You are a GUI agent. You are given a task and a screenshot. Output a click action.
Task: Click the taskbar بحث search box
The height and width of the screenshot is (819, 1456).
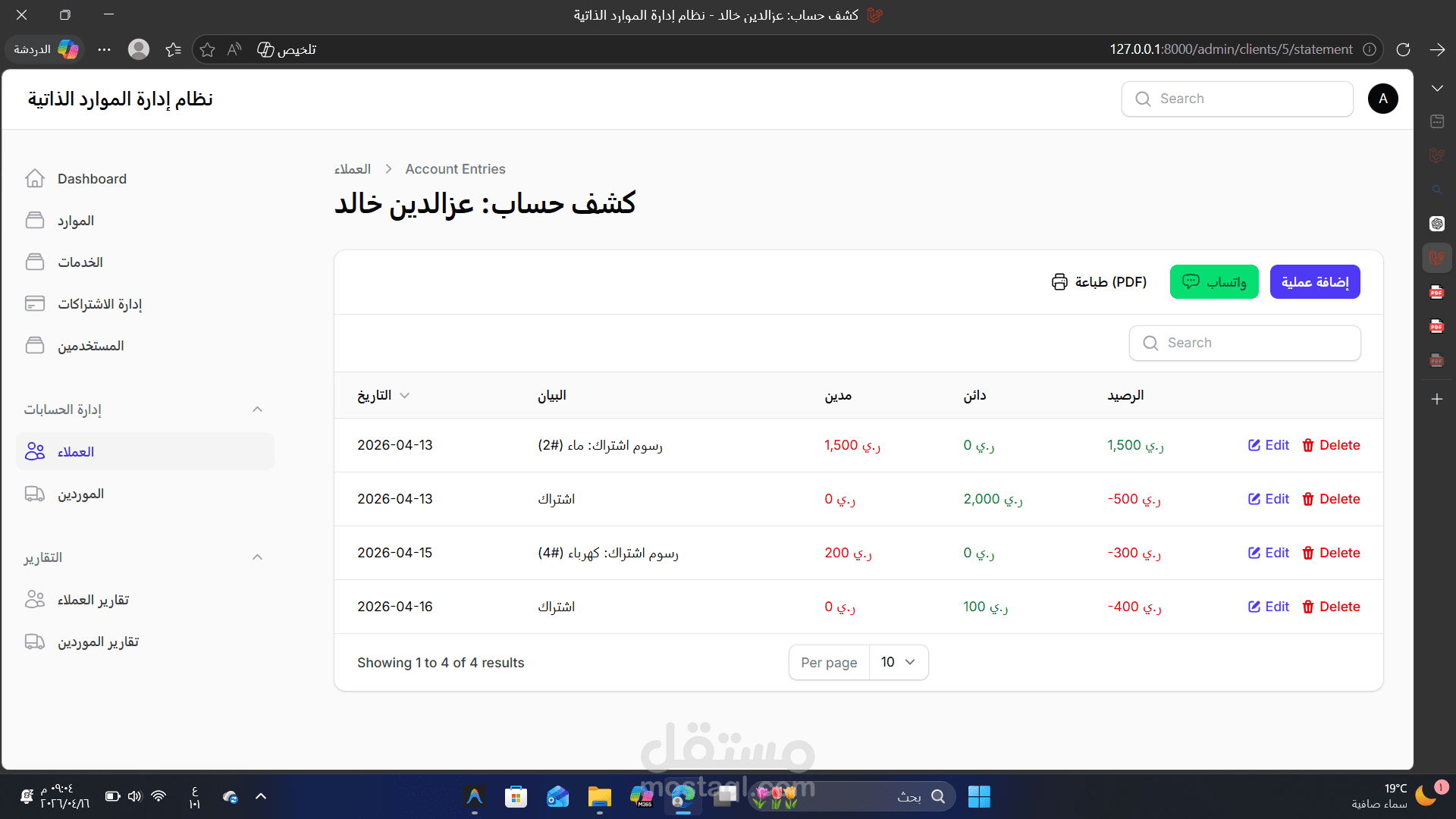pos(853,797)
